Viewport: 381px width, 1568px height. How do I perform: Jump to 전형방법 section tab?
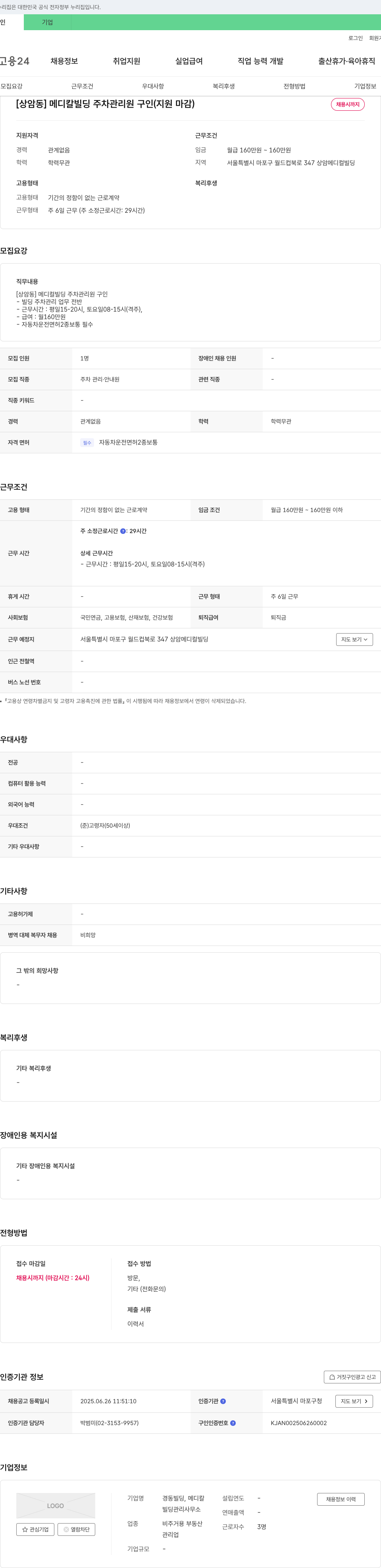pos(294,86)
